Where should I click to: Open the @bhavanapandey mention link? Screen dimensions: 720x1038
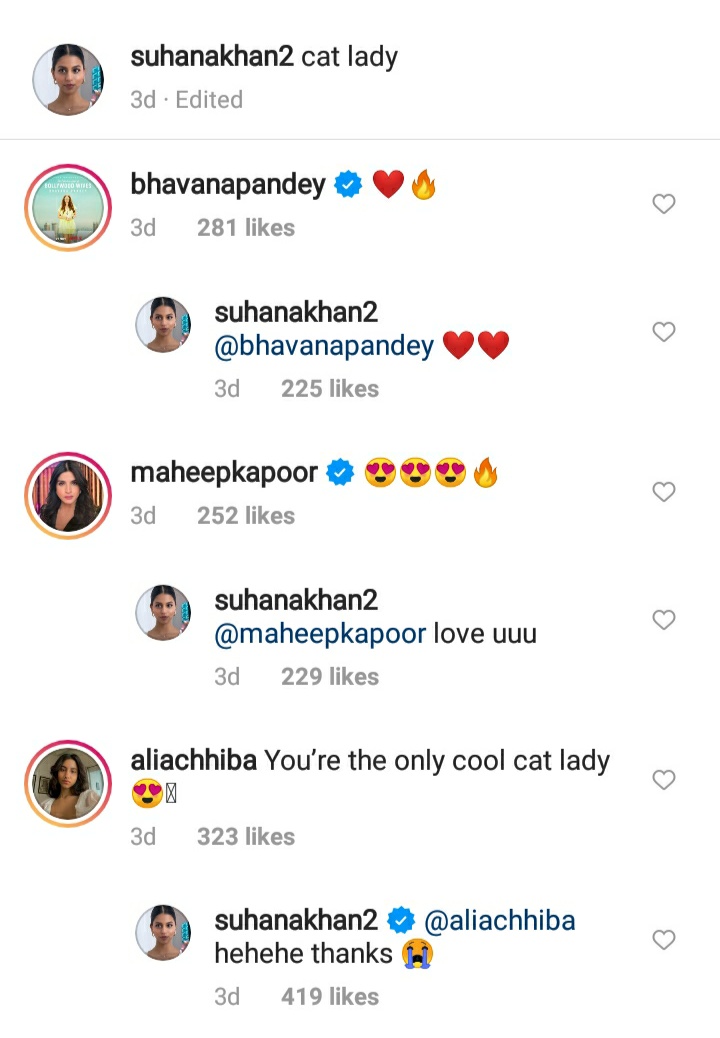point(321,343)
